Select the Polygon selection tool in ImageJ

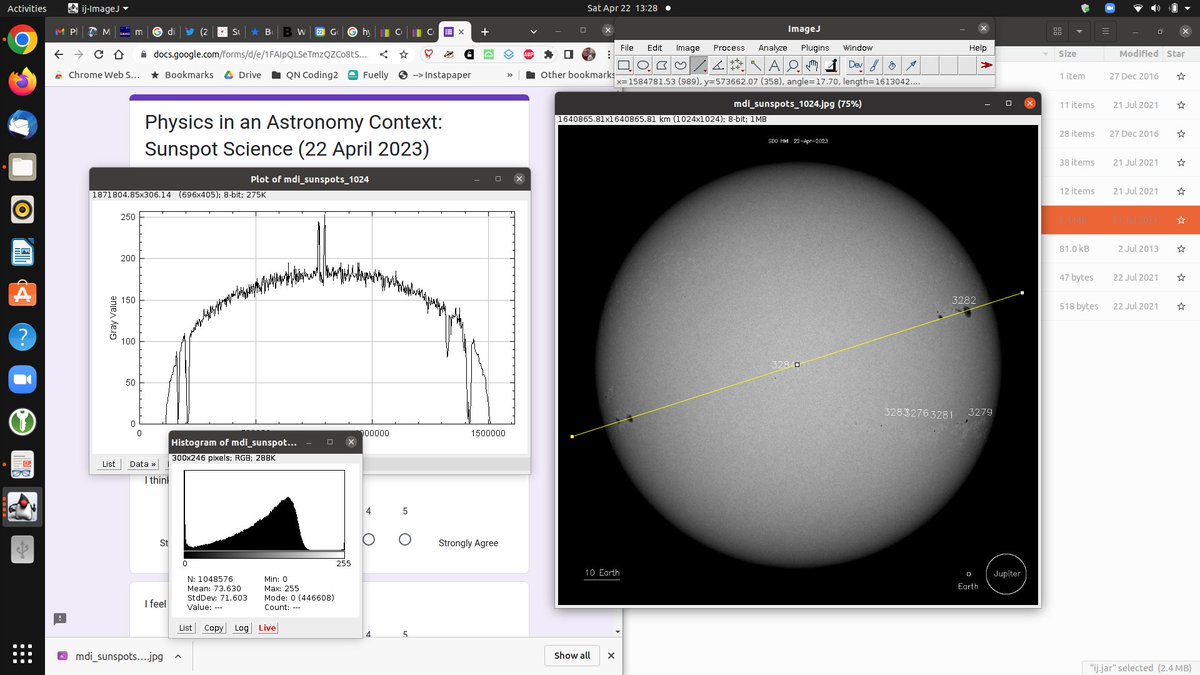[x=662, y=65]
